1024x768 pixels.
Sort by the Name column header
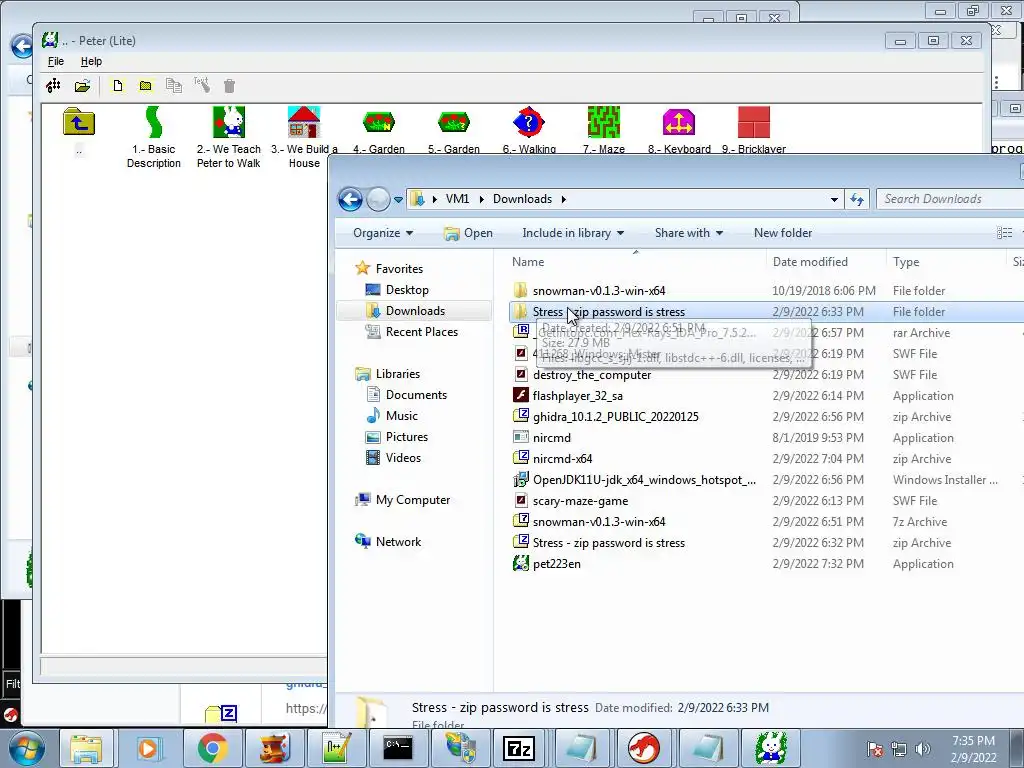528,262
